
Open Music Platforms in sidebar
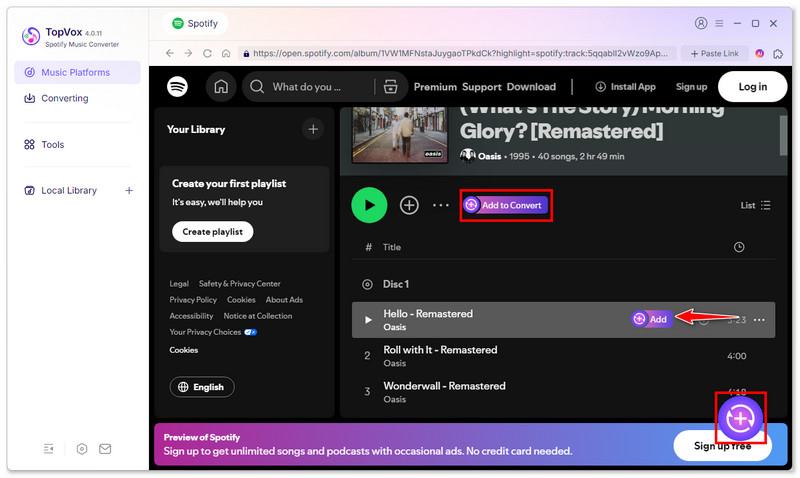pos(77,72)
